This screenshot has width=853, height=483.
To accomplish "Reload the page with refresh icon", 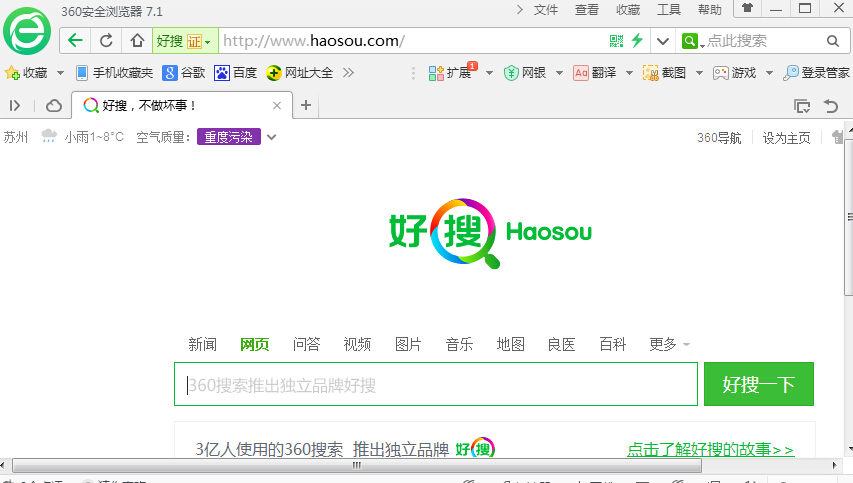I will coord(107,41).
